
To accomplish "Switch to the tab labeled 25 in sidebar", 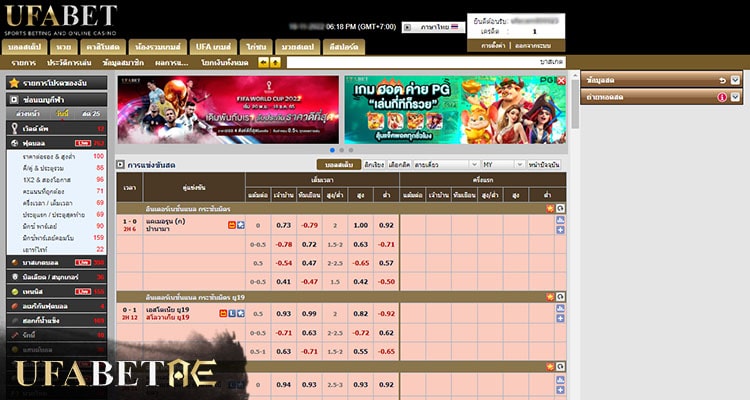I will 88,114.
